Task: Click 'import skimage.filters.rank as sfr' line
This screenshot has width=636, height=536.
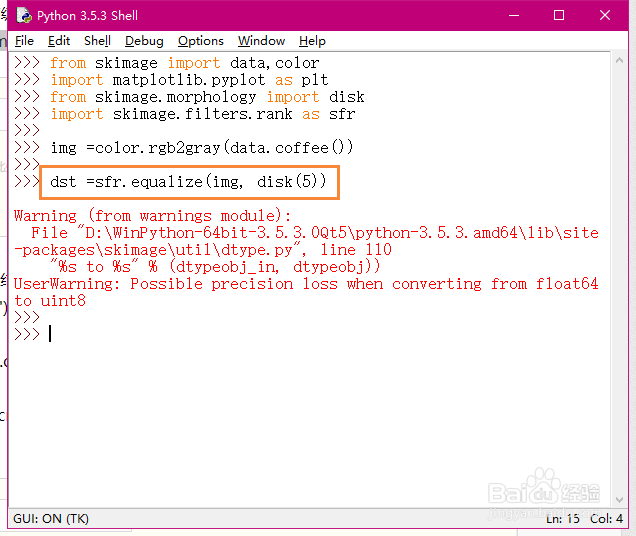Action: point(202,114)
